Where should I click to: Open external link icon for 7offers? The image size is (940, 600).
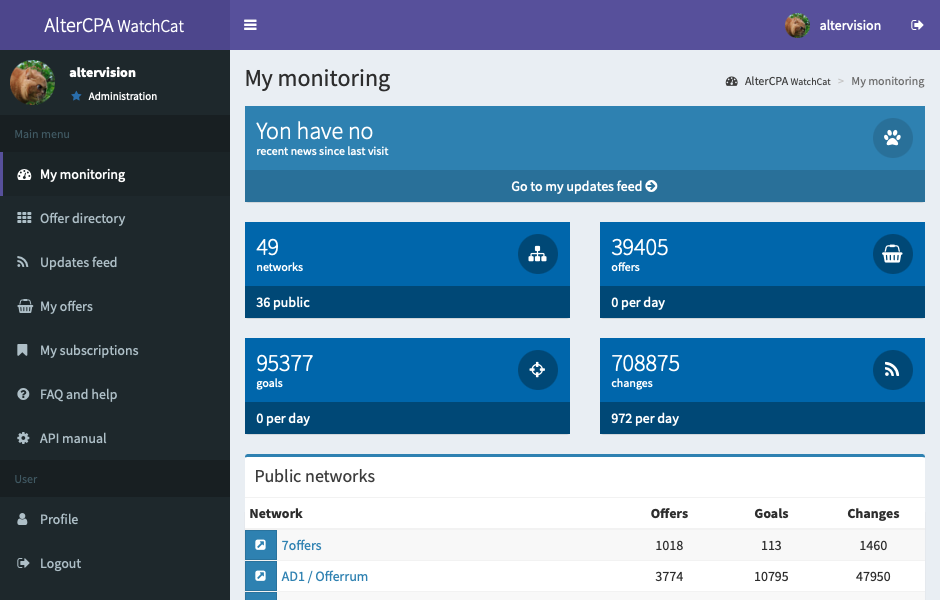[261, 545]
